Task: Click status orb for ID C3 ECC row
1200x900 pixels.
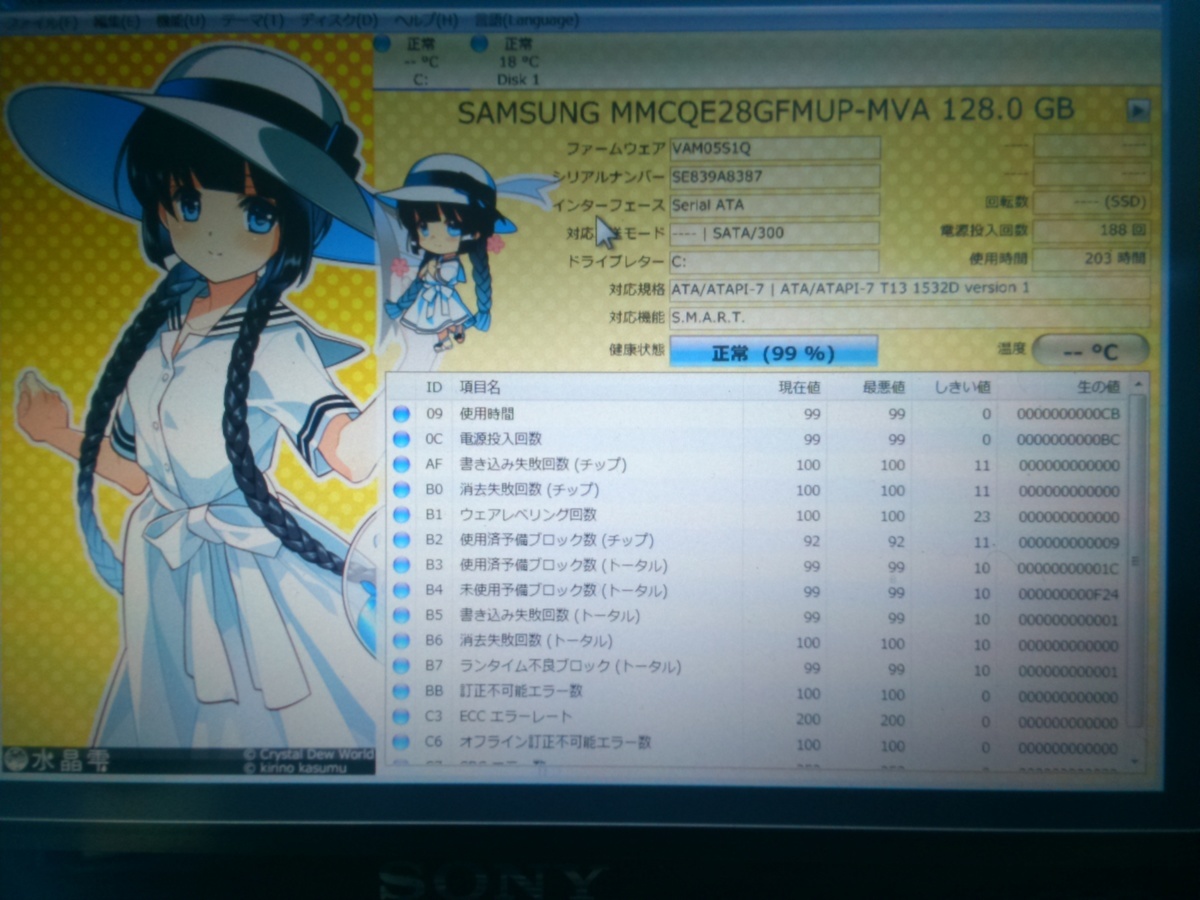Action: (x=402, y=716)
